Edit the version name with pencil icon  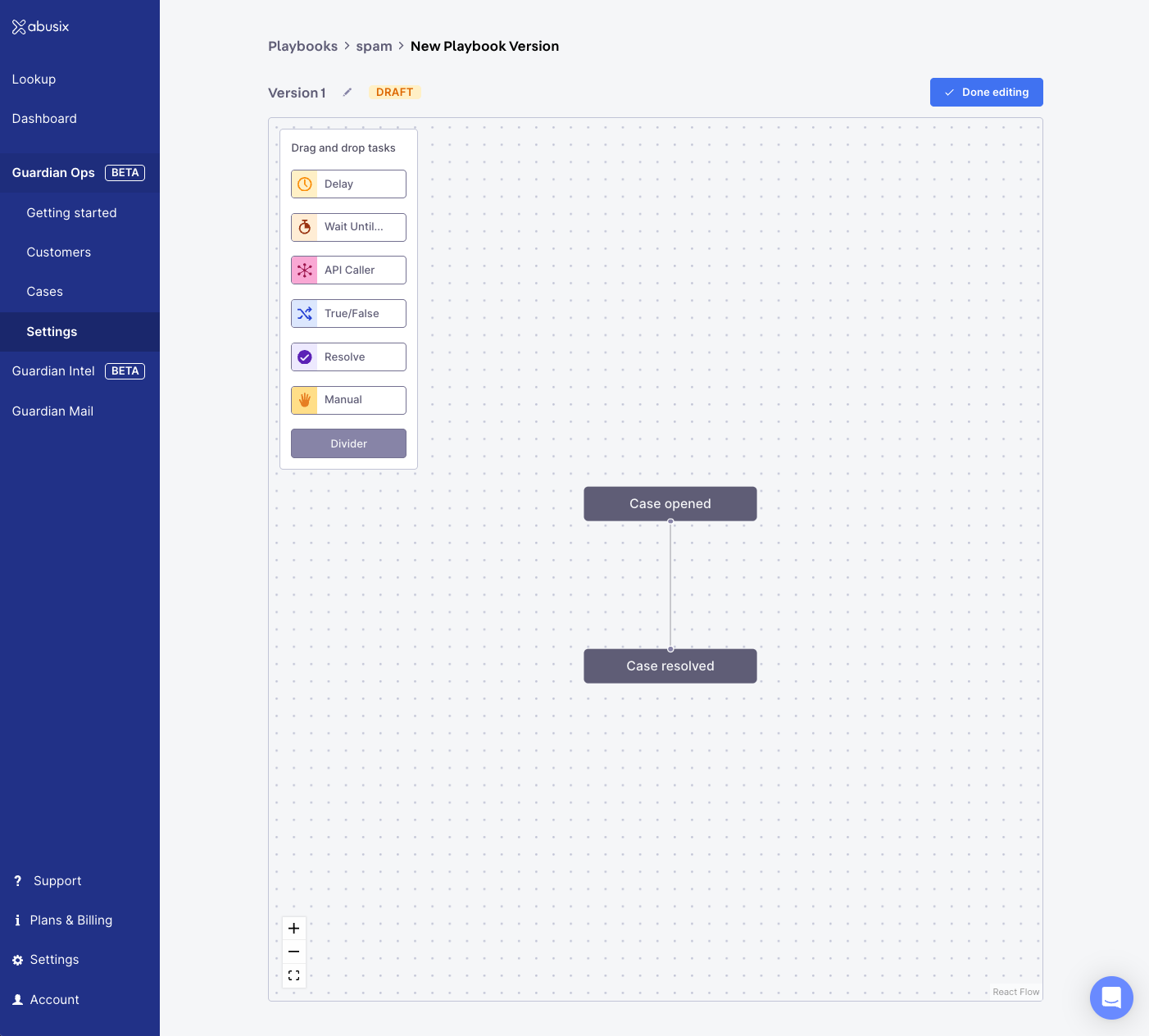pos(347,92)
